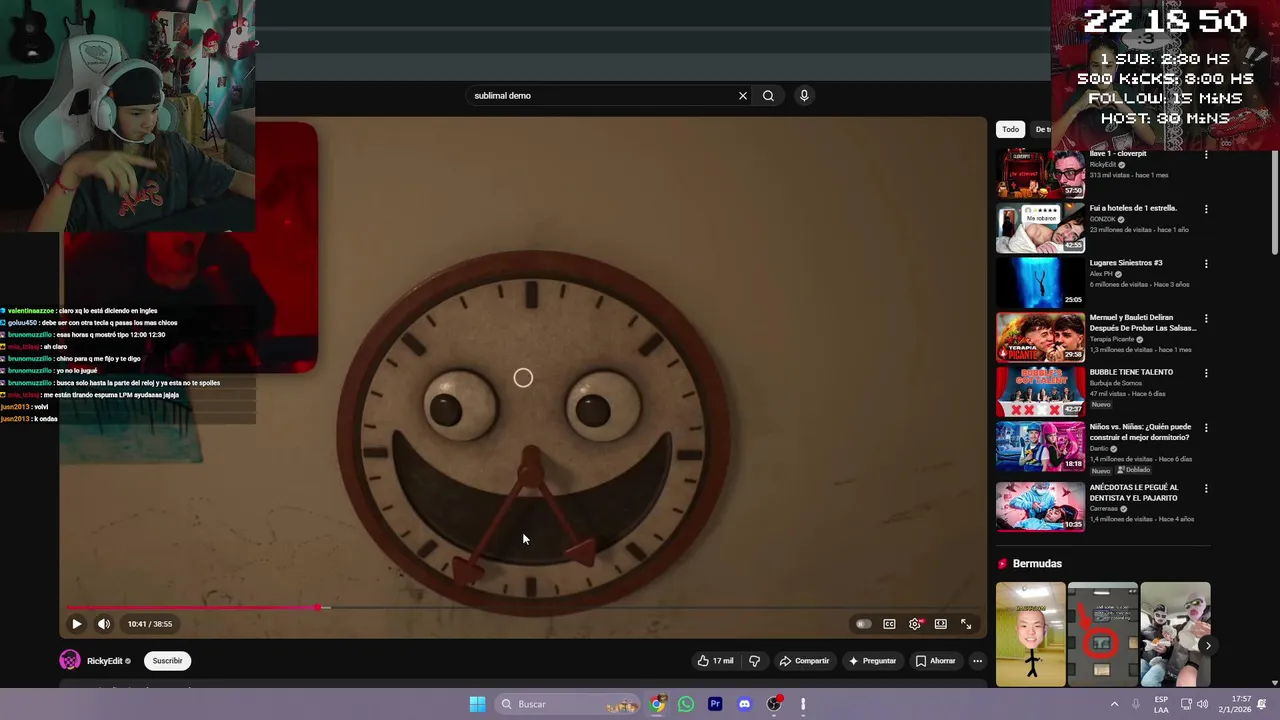Click the Bermudas section heading
This screenshot has width=1280, height=720.
point(1037,564)
